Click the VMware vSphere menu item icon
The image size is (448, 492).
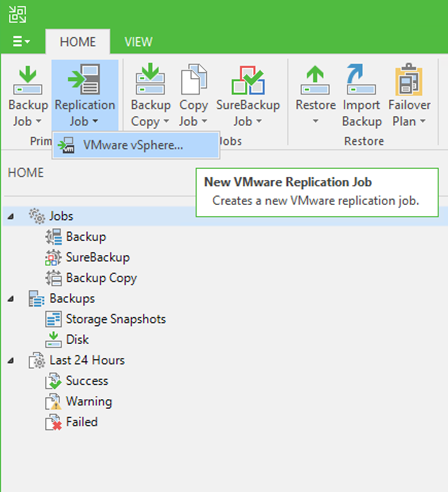click(x=66, y=145)
